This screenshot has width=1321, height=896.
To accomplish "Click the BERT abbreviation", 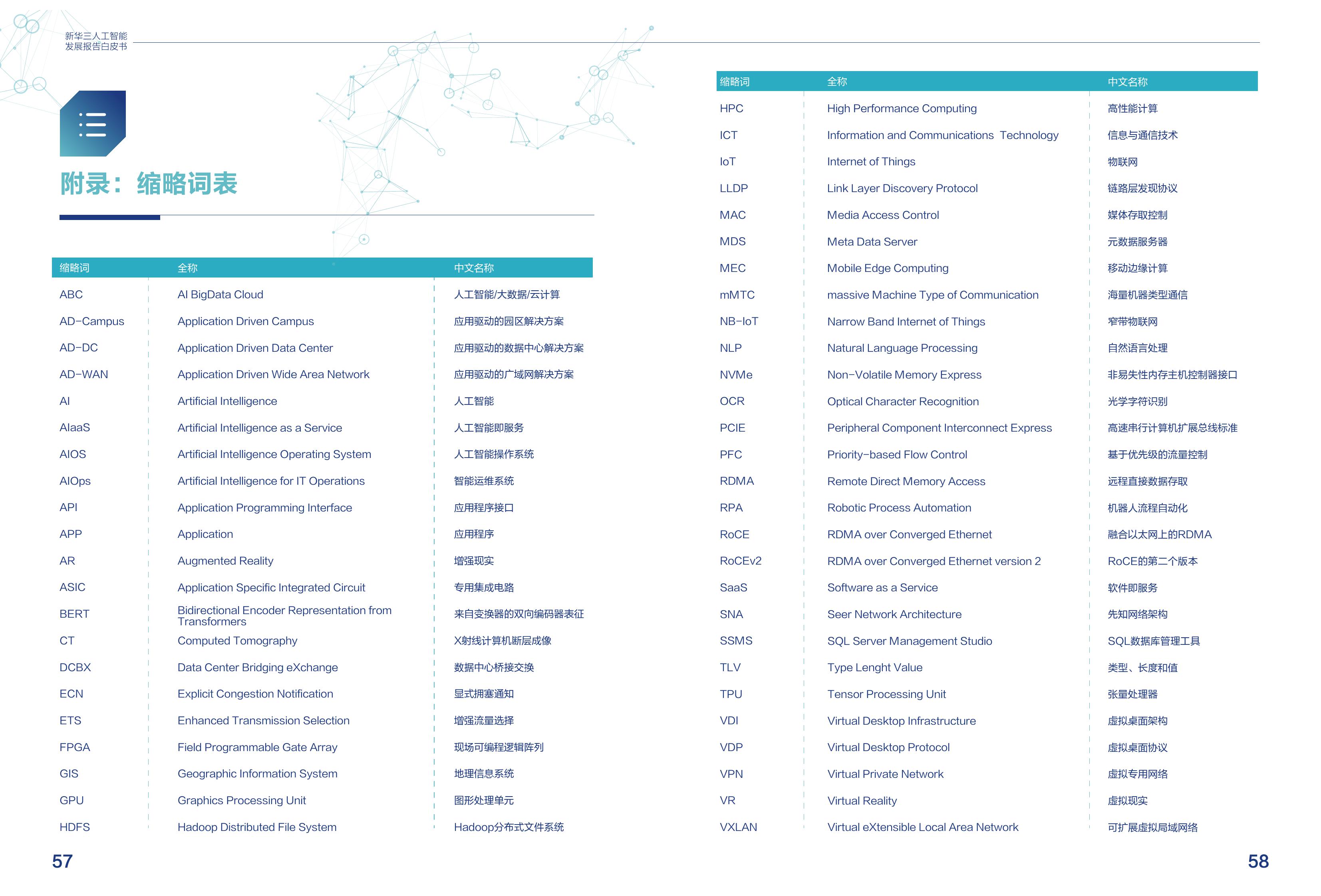I will point(74,614).
